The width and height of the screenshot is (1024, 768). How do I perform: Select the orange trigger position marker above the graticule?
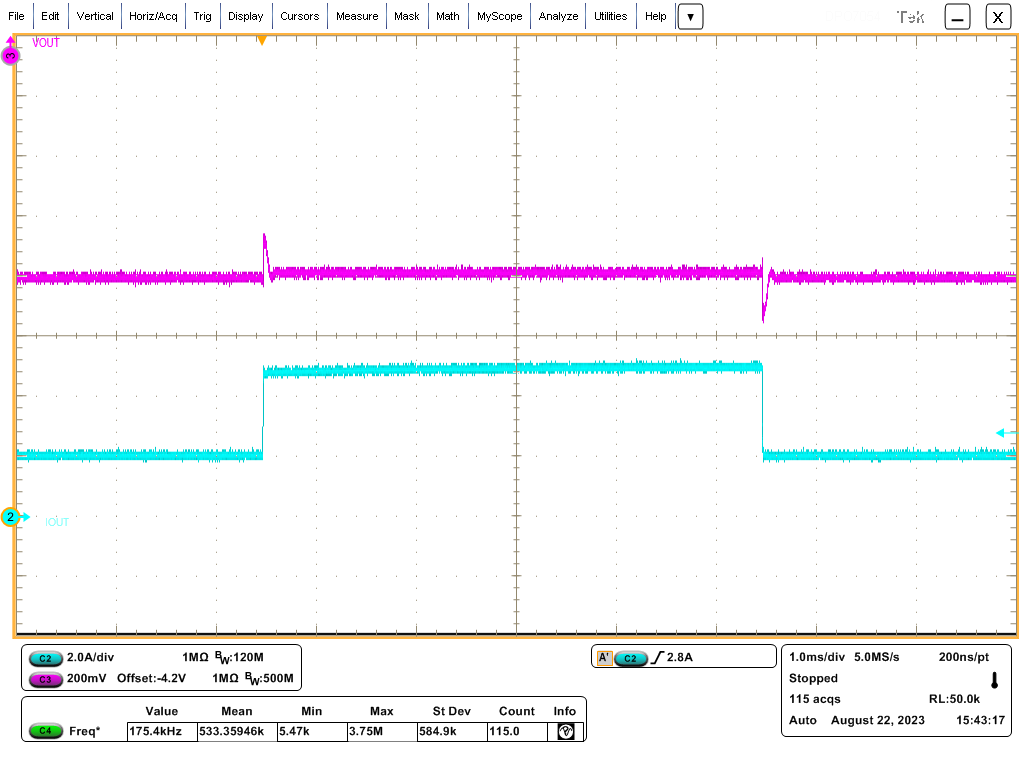coord(262,39)
